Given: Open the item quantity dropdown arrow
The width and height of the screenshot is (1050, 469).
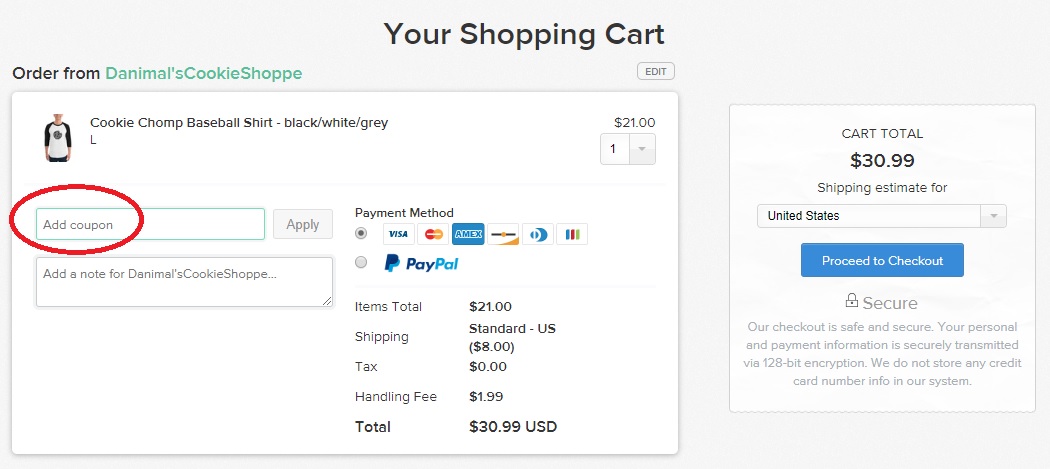Looking at the screenshot, I should (642, 149).
